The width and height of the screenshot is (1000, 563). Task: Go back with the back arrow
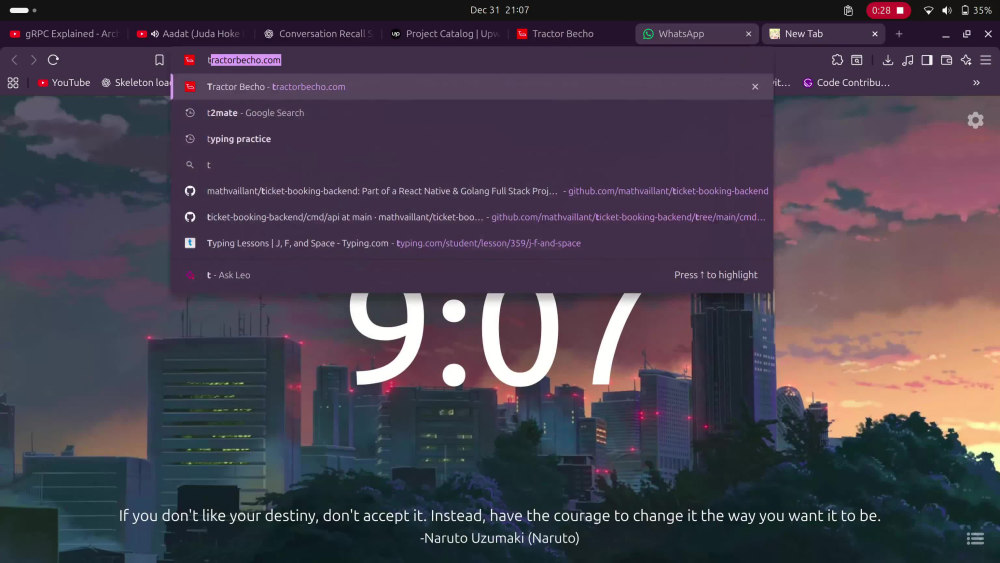[x=15, y=59]
